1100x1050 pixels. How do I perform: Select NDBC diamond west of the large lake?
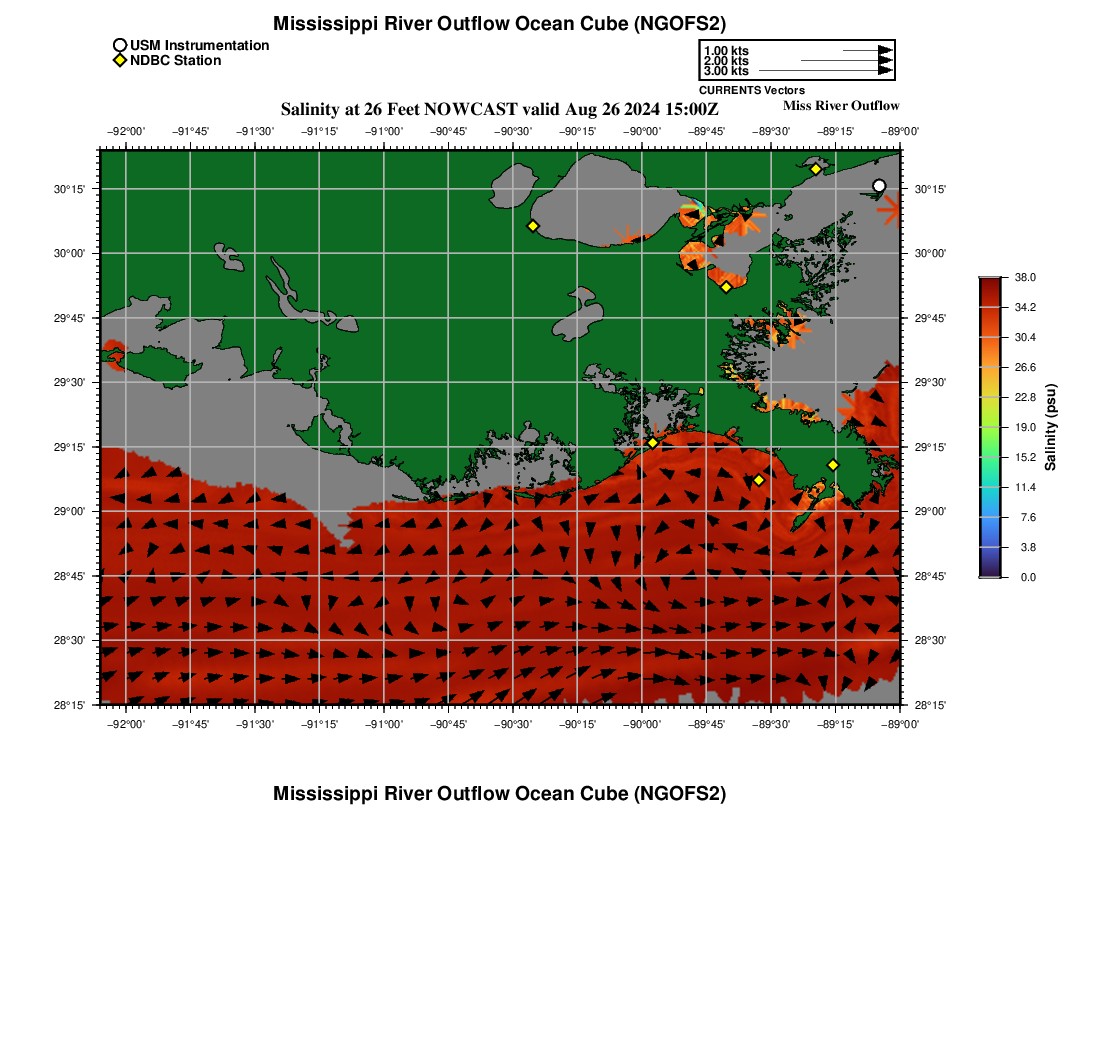click(x=533, y=226)
